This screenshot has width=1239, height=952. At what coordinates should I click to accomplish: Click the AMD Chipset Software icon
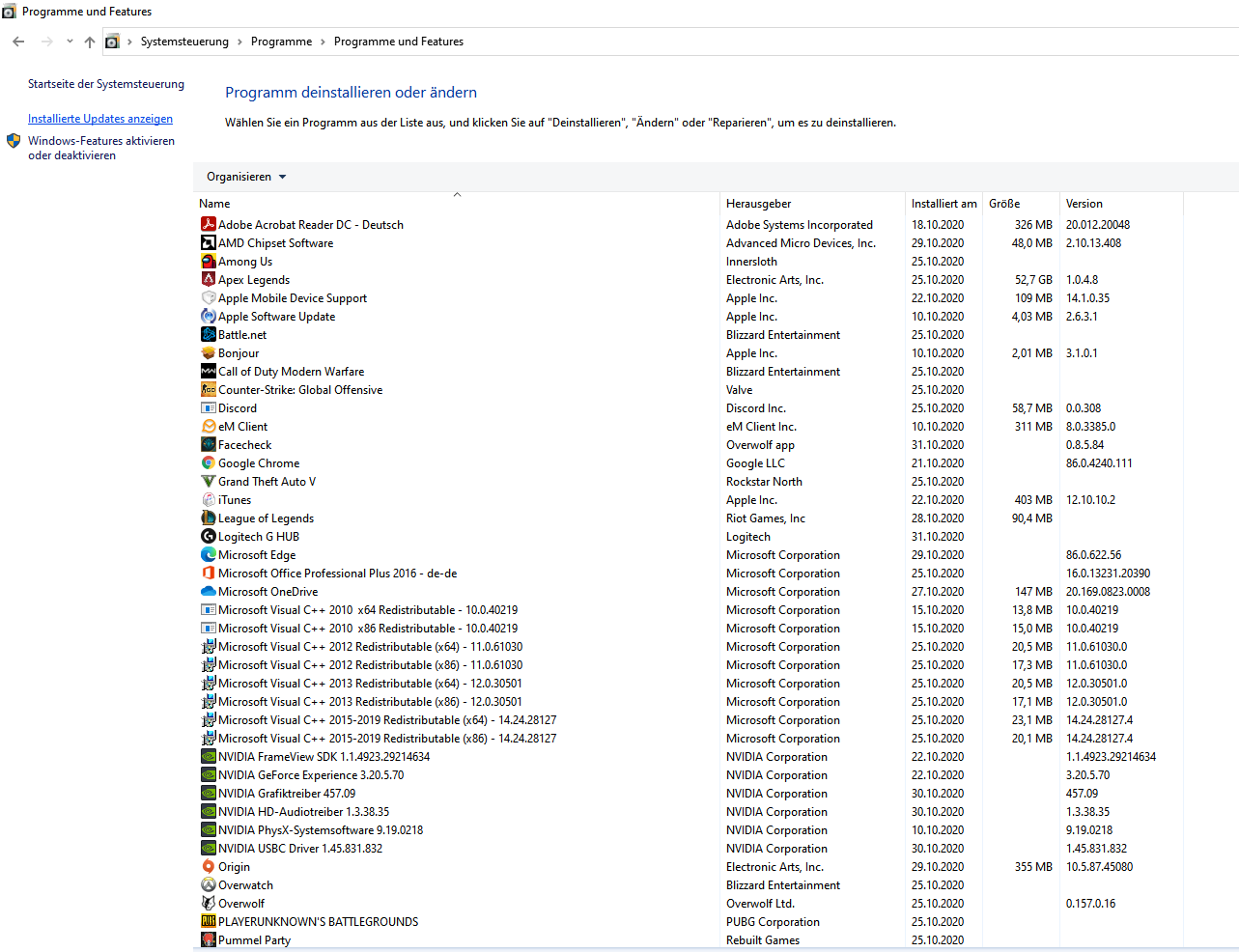tap(208, 242)
